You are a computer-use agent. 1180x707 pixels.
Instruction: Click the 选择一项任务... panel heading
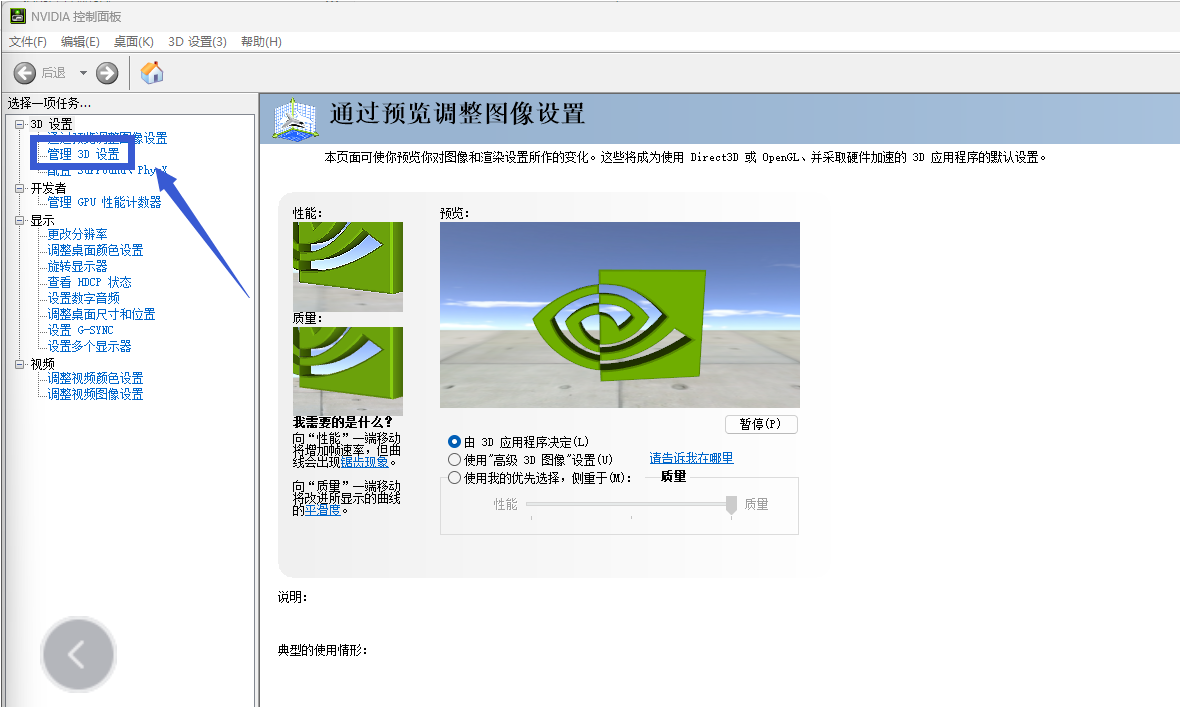click(x=49, y=103)
